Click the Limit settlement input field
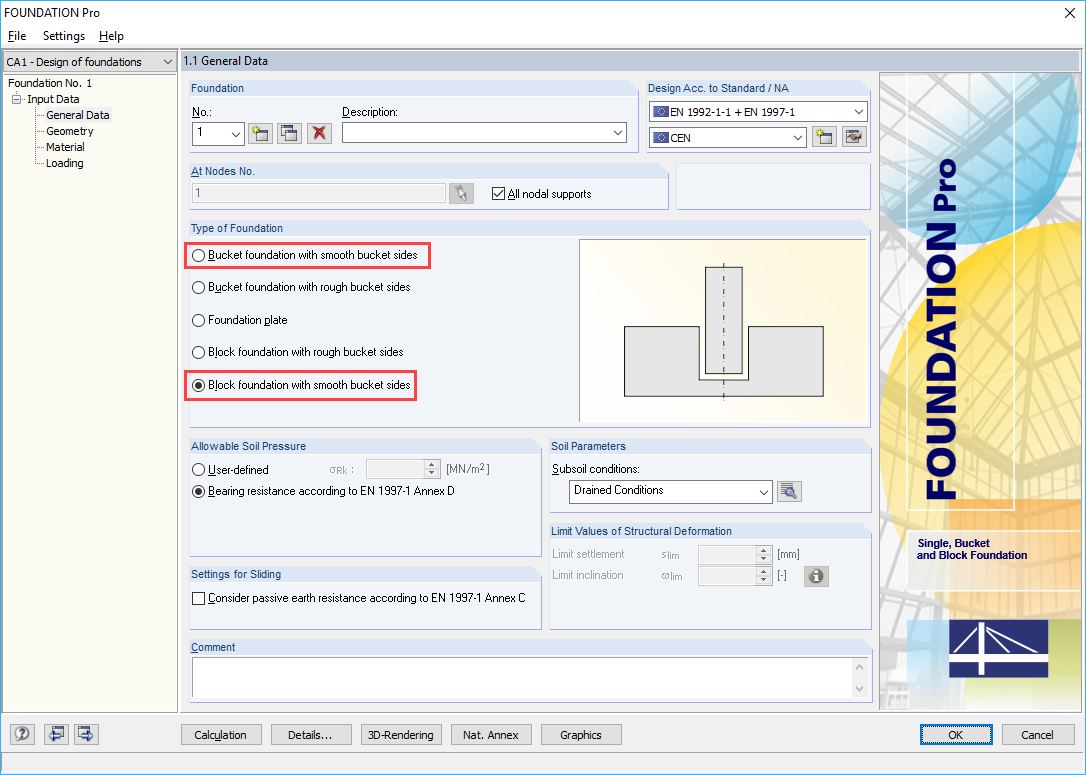The height and width of the screenshot is (775, 1086). pos(727,555)
